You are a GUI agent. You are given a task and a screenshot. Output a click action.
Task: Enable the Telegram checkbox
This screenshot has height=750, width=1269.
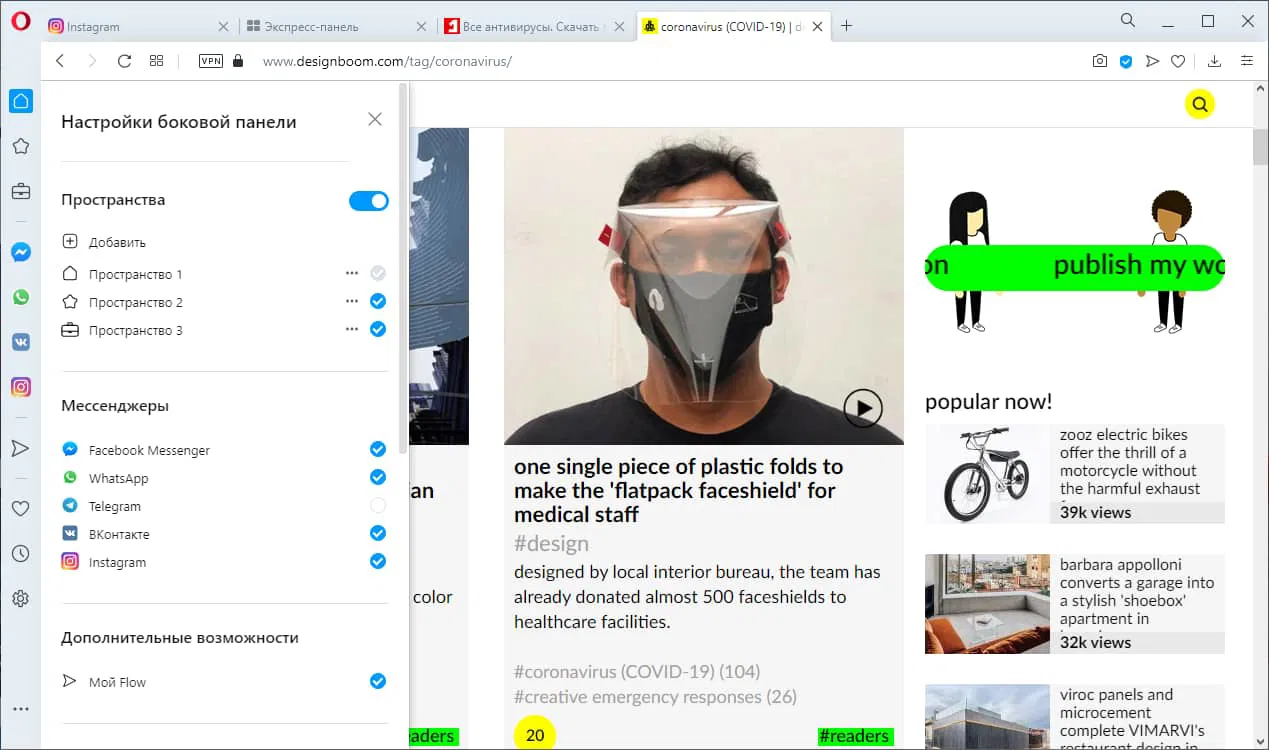pyautogui.click(x=378, y=505)
